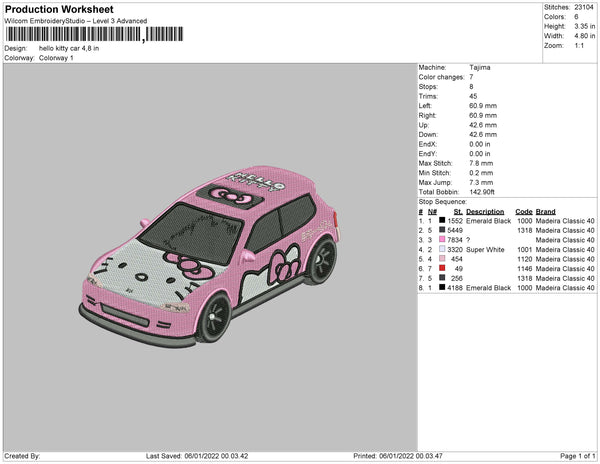Click thread code 1146
The width and height of the screenshot is (600, 464).
(524, 269)
